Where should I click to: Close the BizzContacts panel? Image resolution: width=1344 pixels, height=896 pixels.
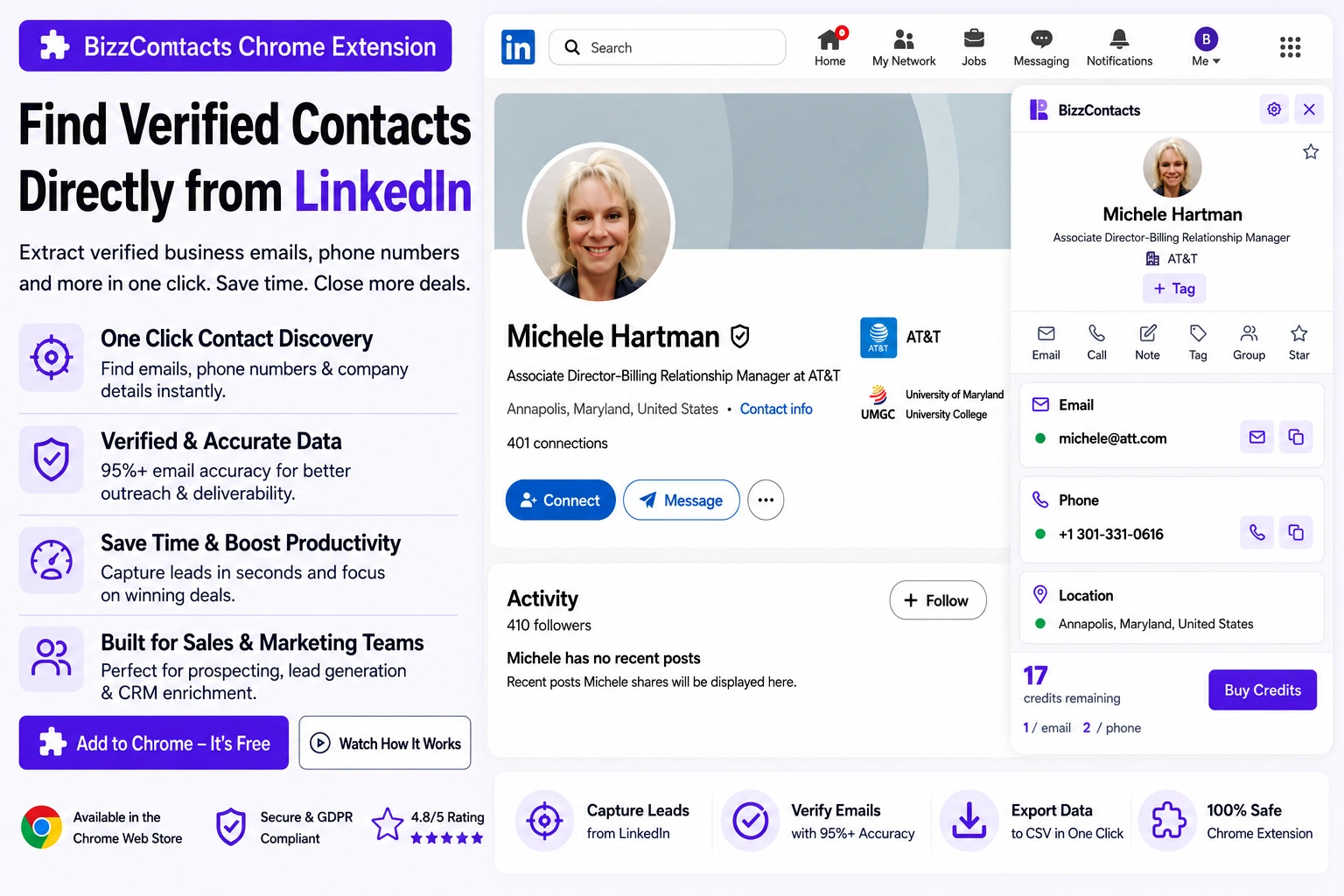point(1309,109)
